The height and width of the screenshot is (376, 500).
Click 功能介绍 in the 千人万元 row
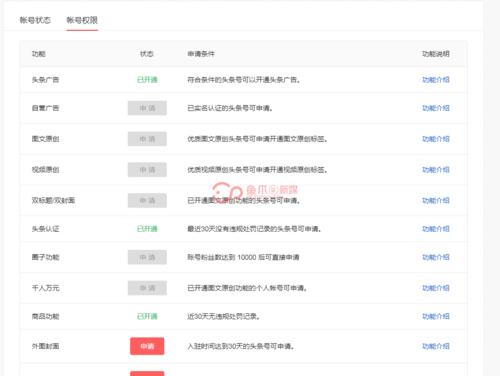pos(436,288)
